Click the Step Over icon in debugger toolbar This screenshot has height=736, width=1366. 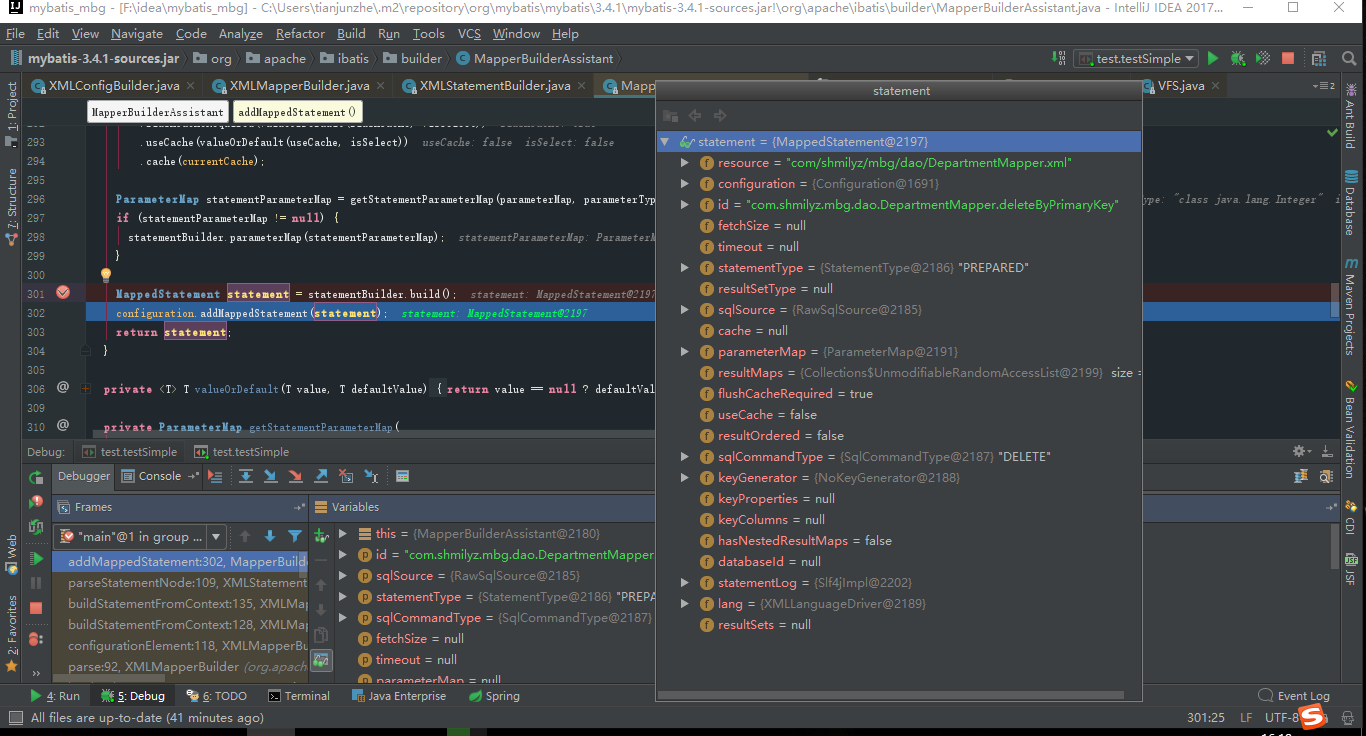pyautogui.click(x=245, y=477)
